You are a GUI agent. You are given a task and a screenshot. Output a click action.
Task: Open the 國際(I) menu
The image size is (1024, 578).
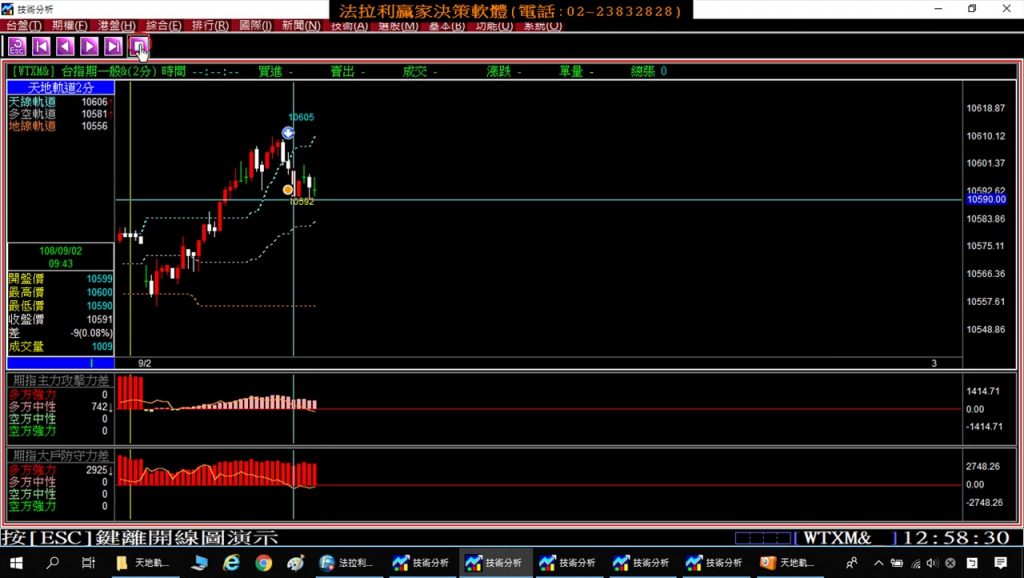(255, 25)
